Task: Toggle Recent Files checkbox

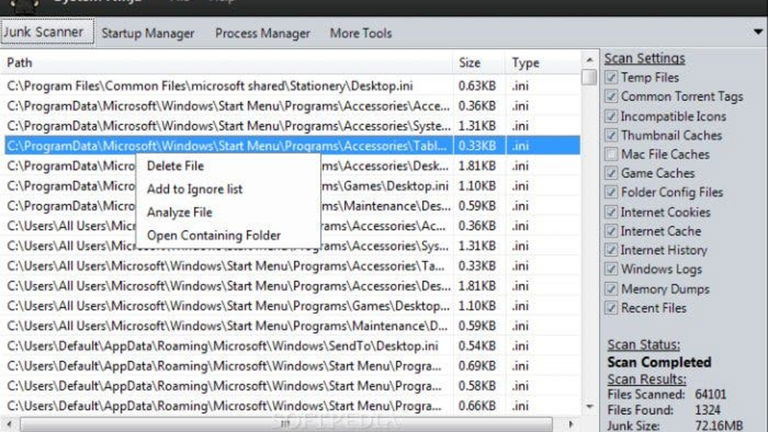Action: [x=611, y=308]
